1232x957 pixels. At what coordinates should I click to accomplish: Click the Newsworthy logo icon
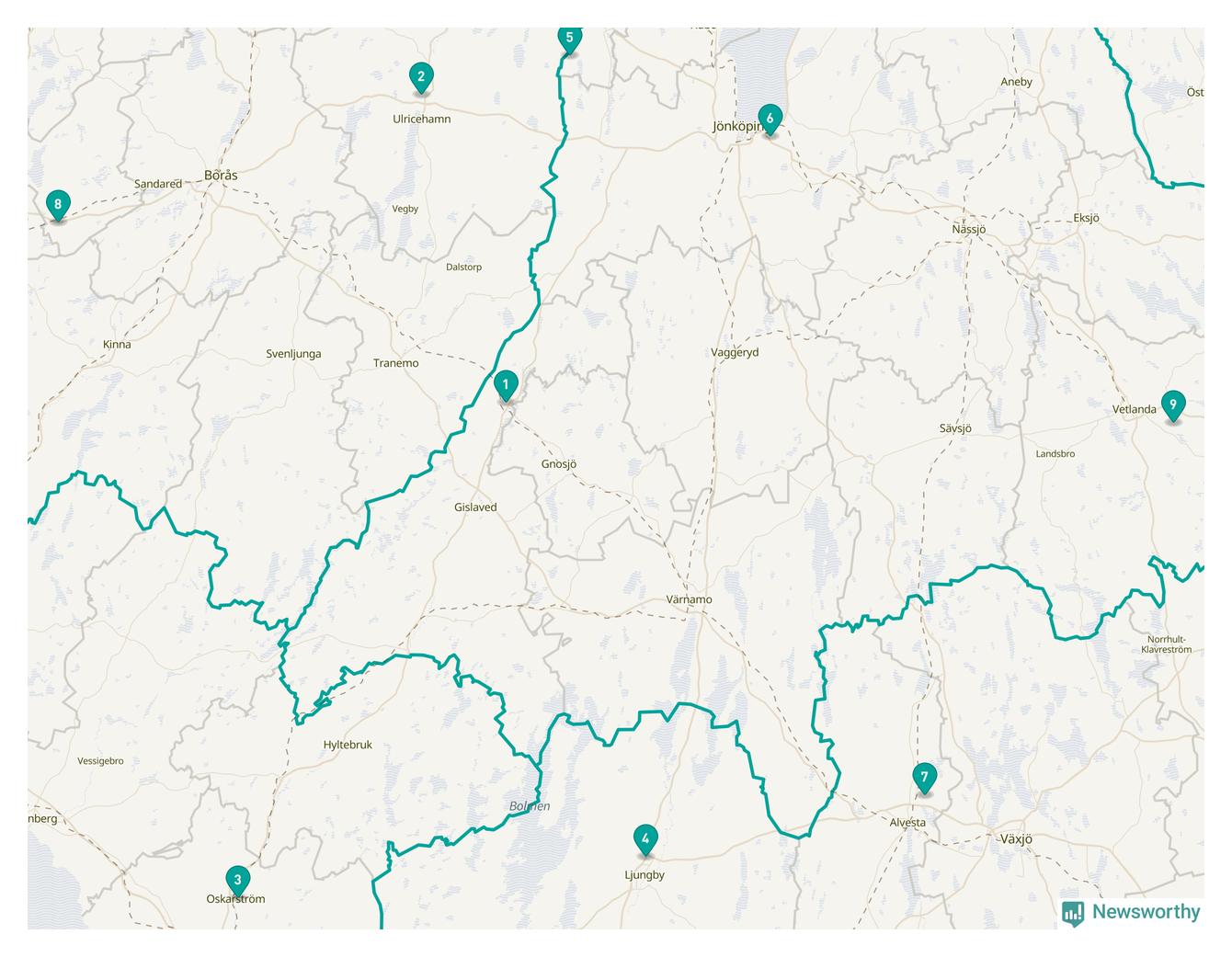pos(1073,913)
